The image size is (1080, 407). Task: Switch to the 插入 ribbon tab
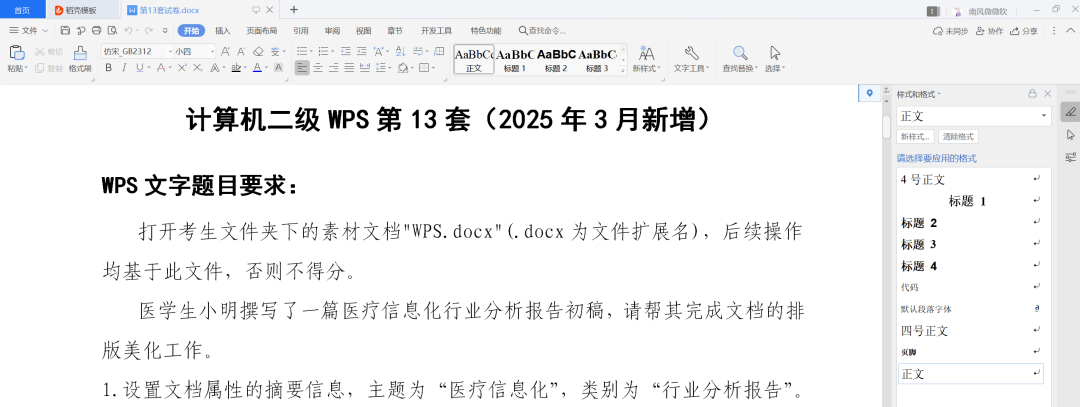222,31
